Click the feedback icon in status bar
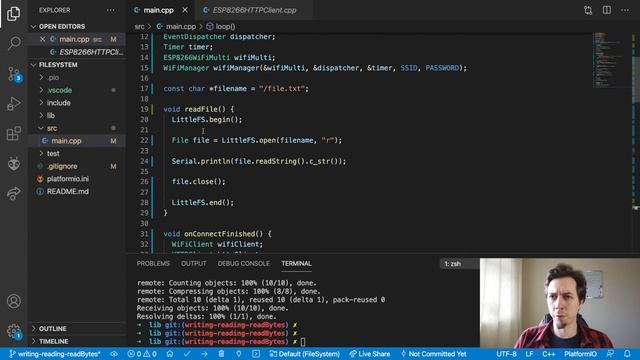Image resolution: width=640 pixels, height=360 pixels. pyautogui.click(x=610, y=354)
